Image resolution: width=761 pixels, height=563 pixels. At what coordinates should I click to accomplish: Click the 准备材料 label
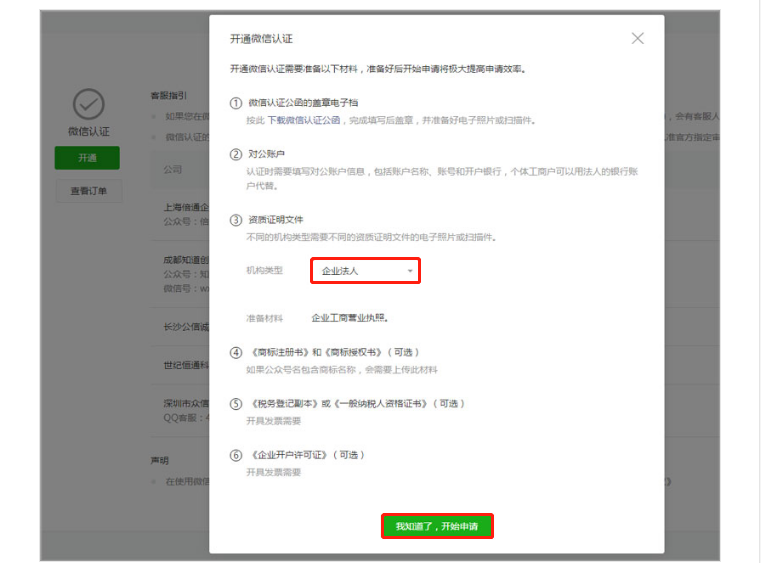(x=265, y=318)
